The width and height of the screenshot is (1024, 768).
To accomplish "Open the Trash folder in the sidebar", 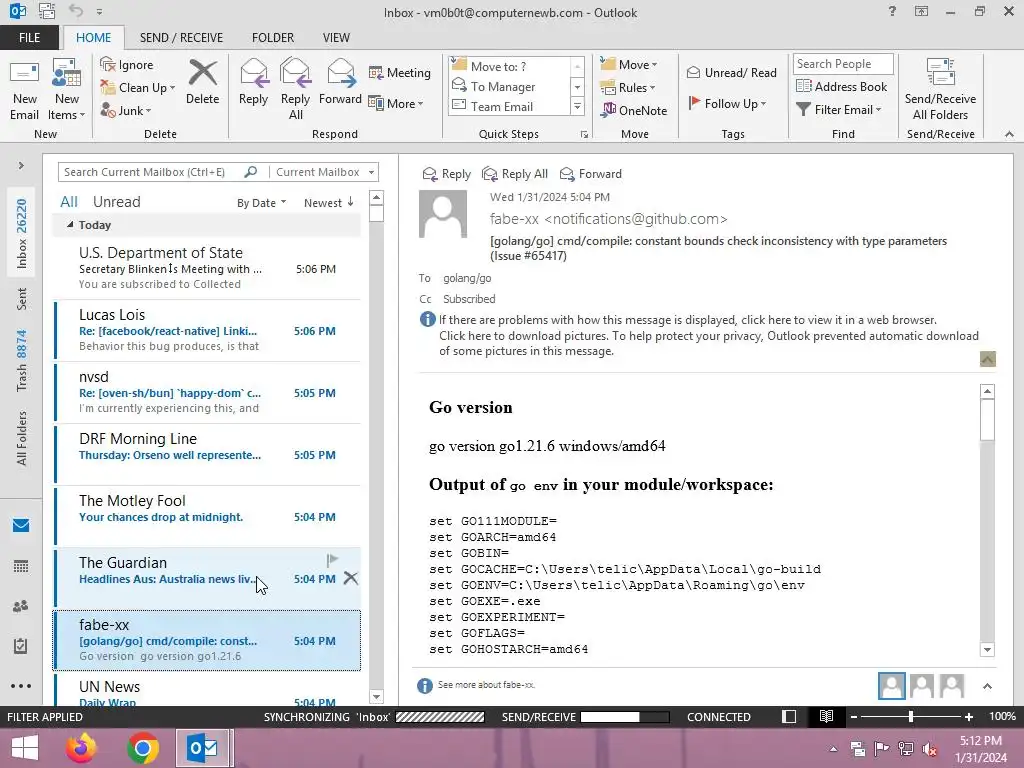I will click(x=22, y=360).
